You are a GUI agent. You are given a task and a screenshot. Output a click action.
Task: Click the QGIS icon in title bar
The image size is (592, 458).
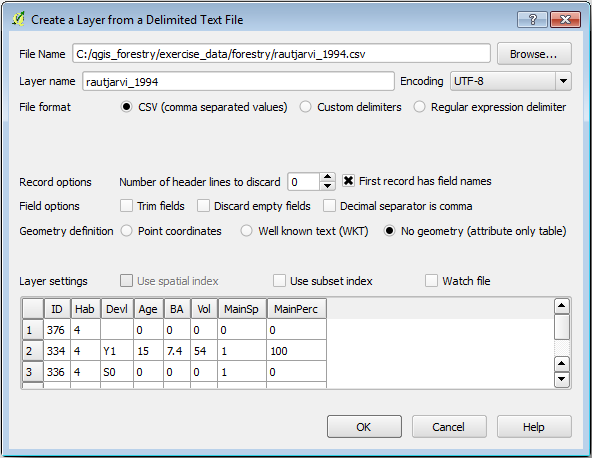click(18, 19)
